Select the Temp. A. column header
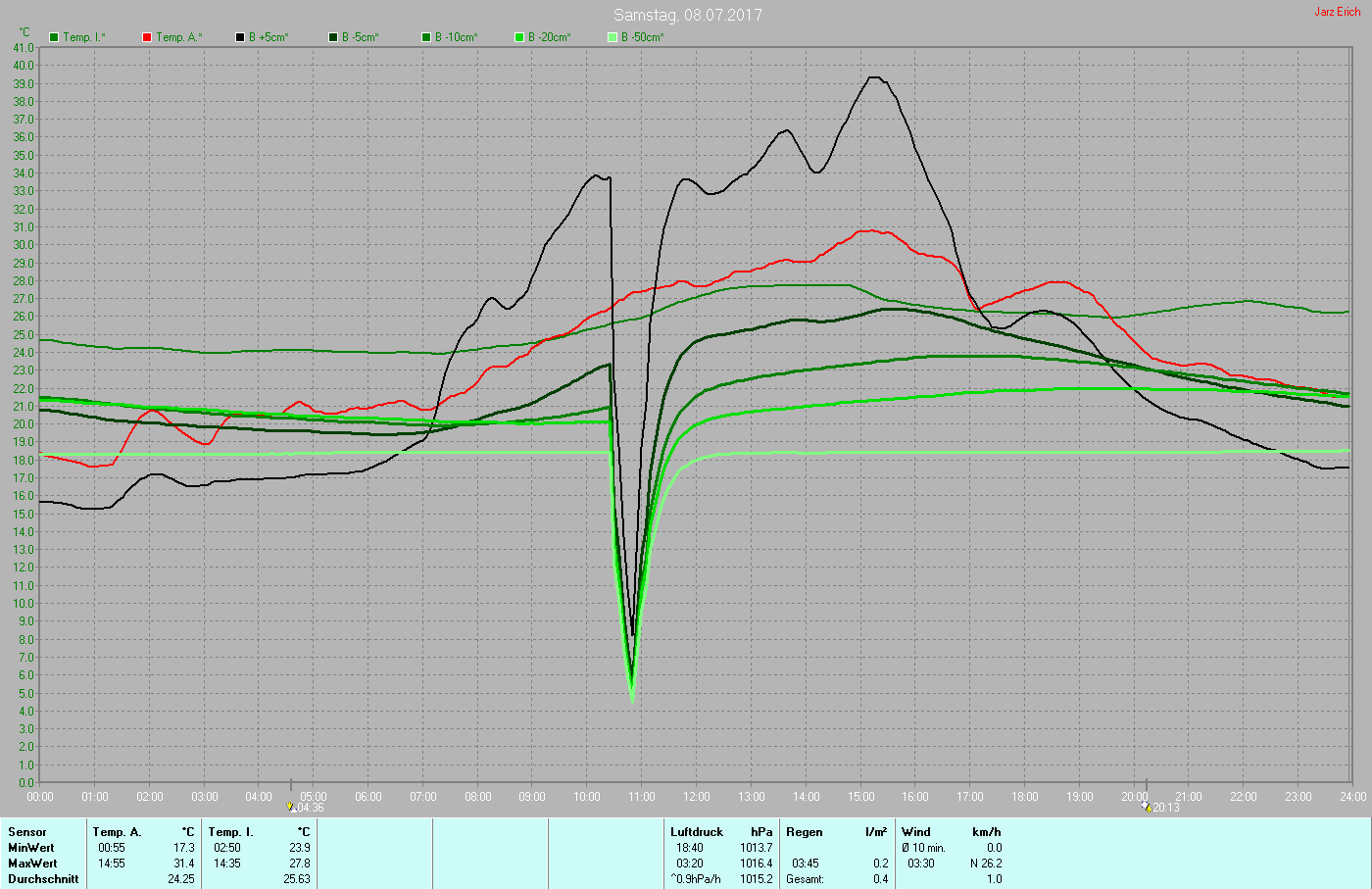This screenshot has width=1372, height=889. tap(117, 832)
